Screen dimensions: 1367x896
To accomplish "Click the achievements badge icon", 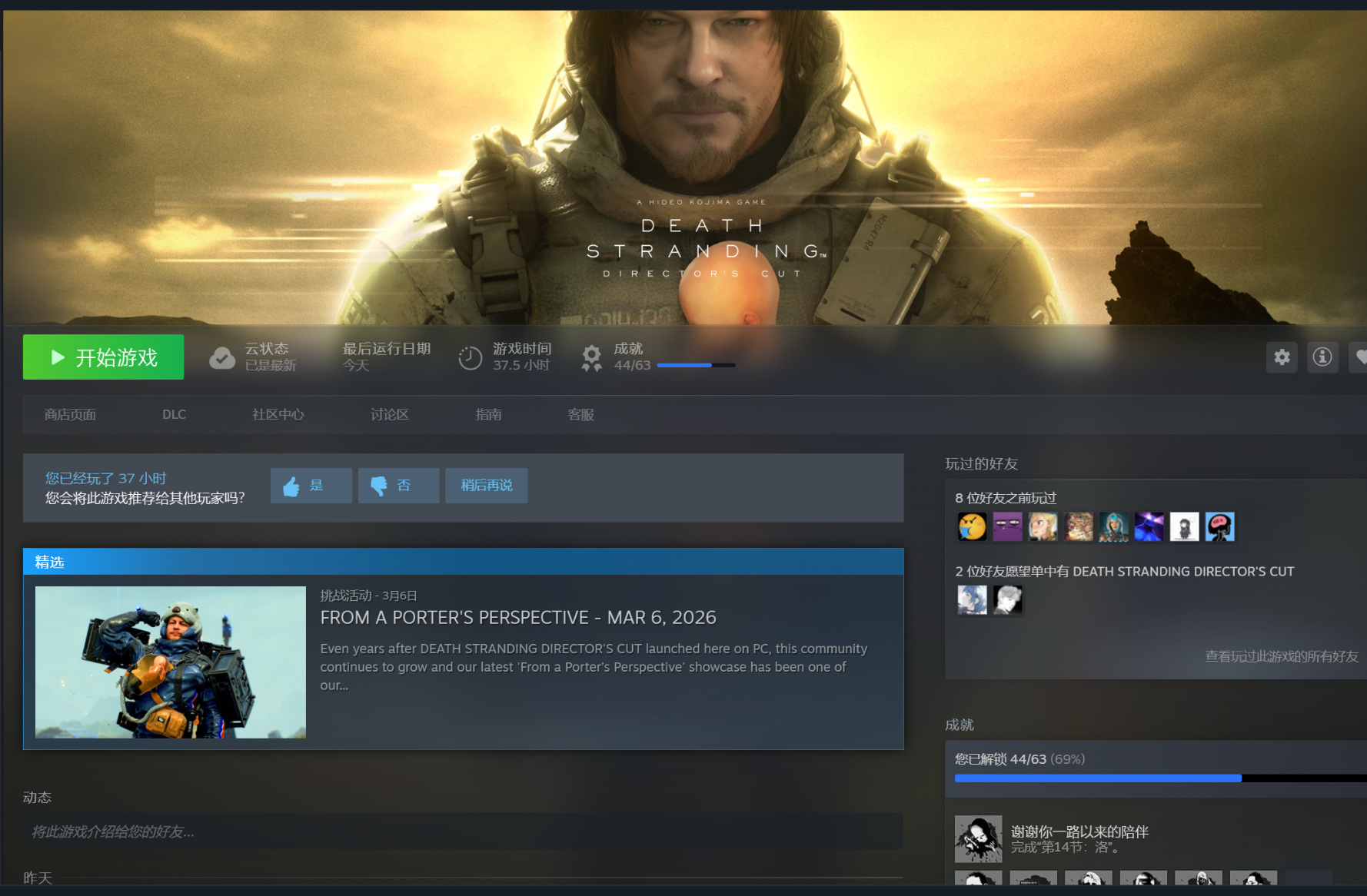I will point(591,358).
